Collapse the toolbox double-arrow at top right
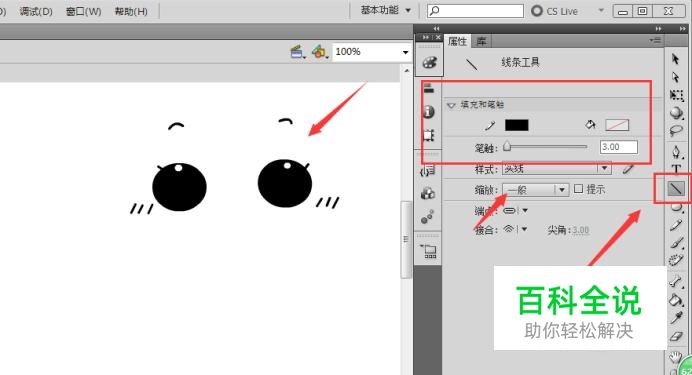 [683, 29]
